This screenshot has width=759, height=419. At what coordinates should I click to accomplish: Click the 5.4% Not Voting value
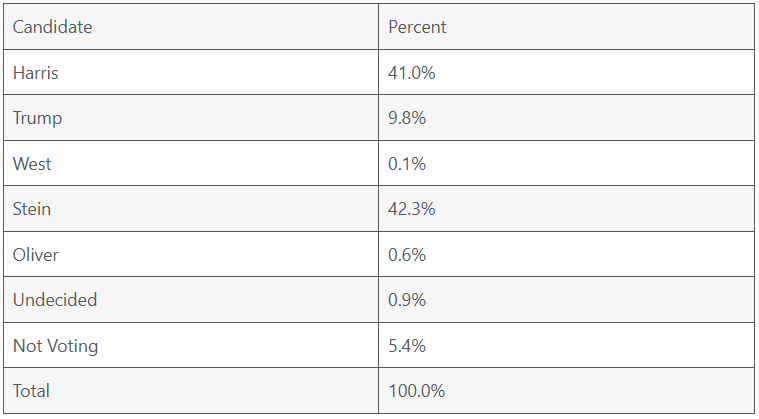pos(407,346)
